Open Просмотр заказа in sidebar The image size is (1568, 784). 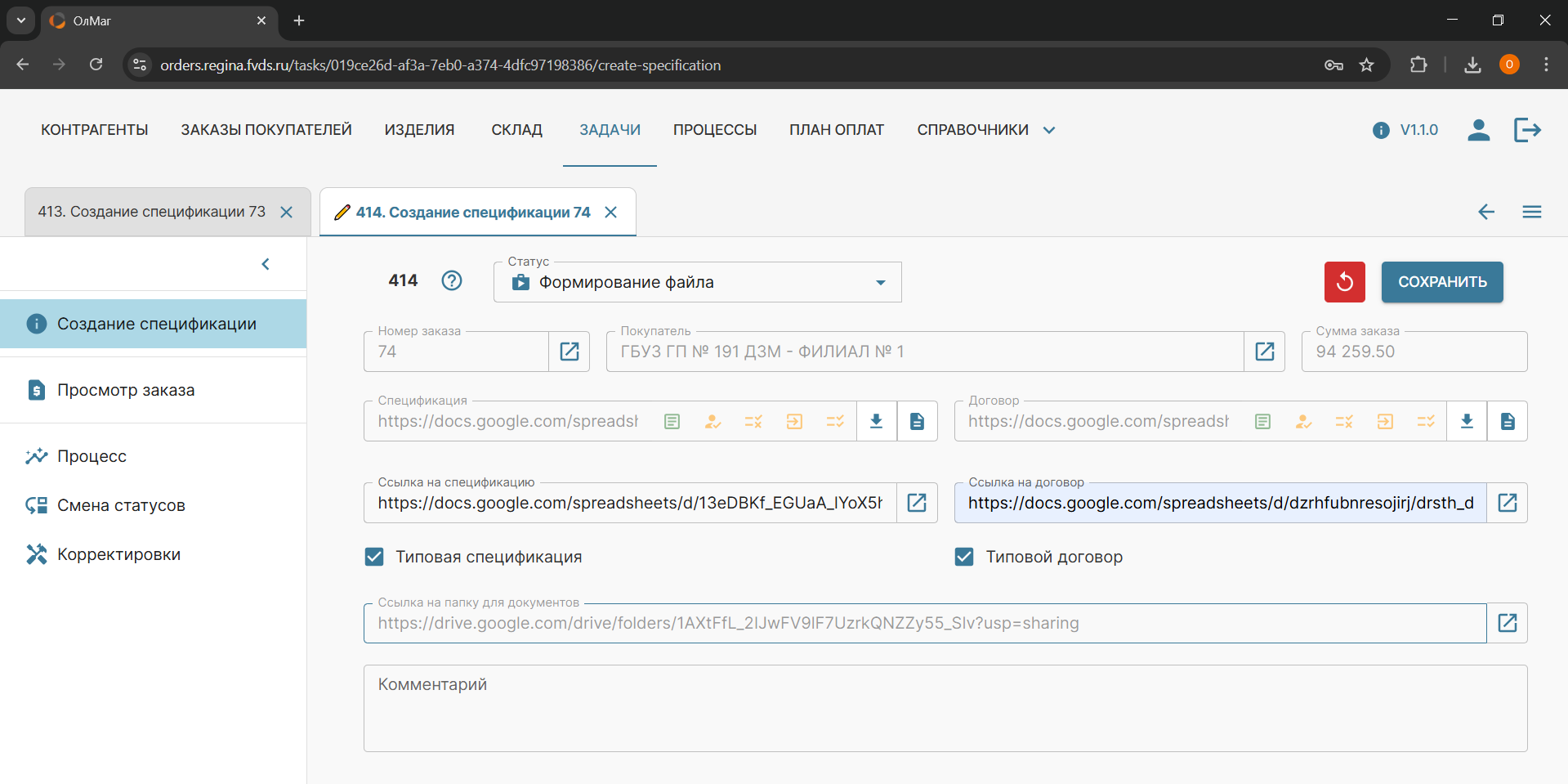126,390
